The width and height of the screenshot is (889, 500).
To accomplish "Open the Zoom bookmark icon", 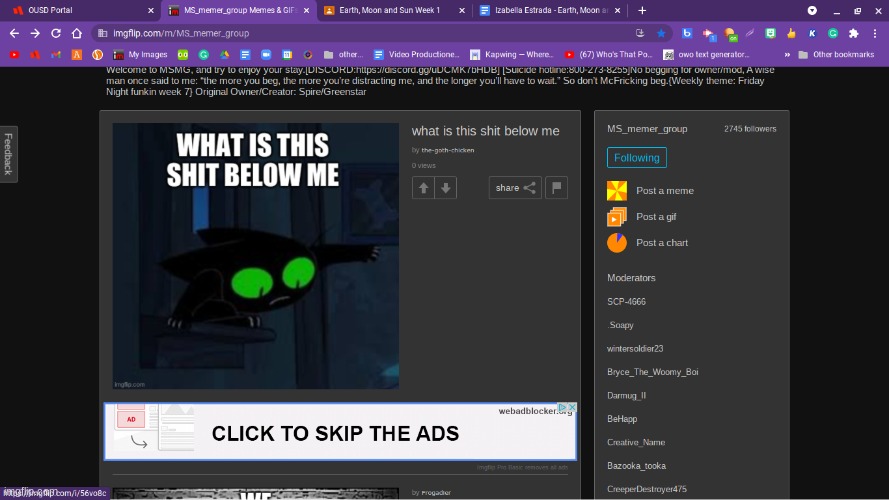I will (266, 54).
